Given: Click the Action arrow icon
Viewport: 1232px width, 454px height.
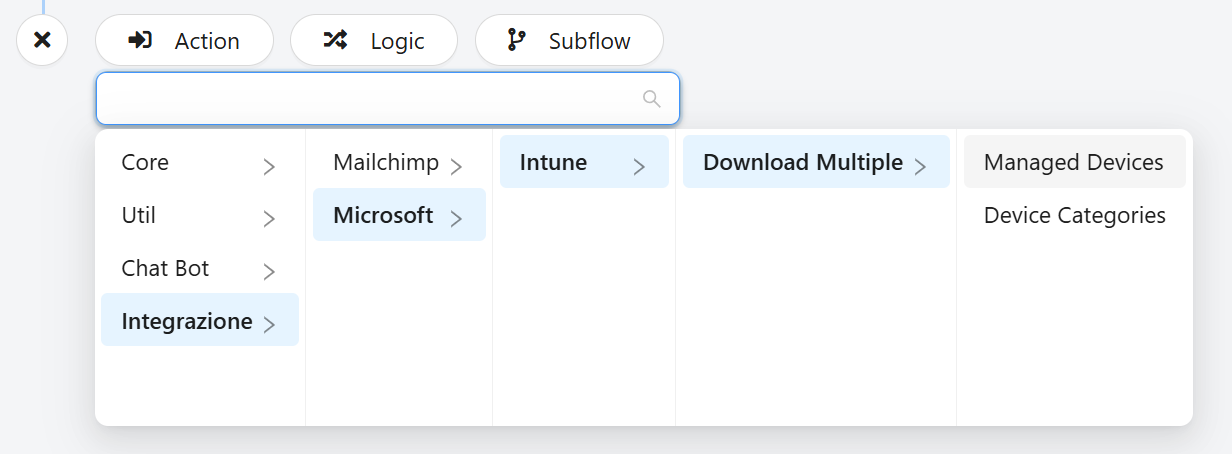Looking at the screenshot, I should click(140, 40).
